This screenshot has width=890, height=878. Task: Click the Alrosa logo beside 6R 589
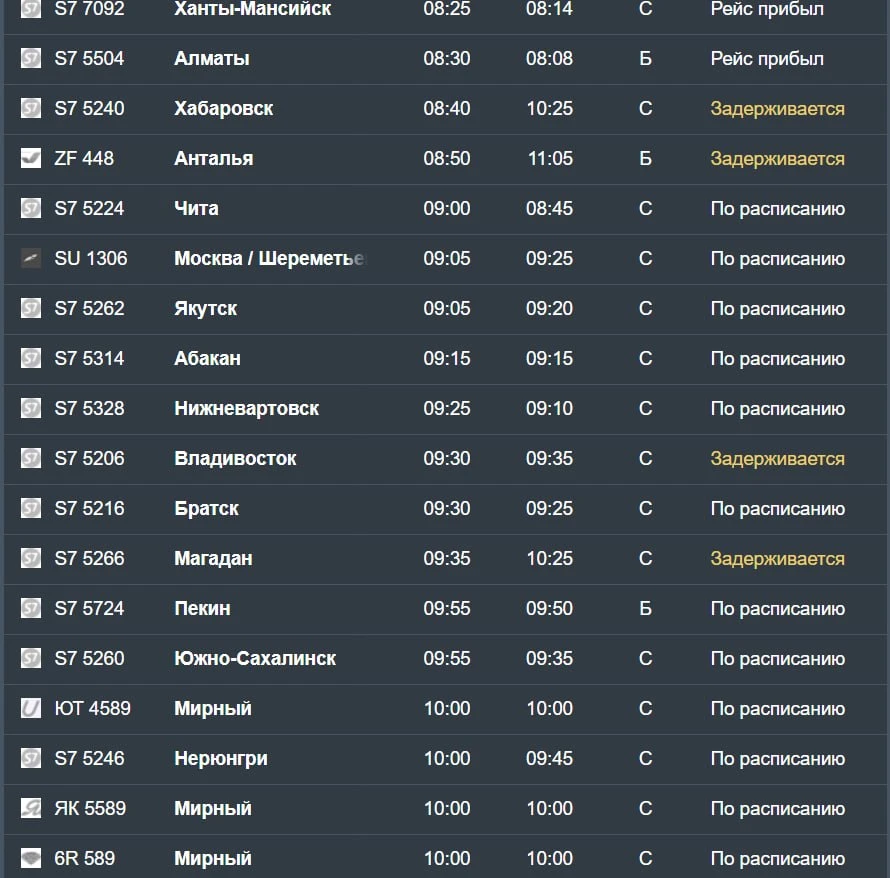[x=31, y=858]
